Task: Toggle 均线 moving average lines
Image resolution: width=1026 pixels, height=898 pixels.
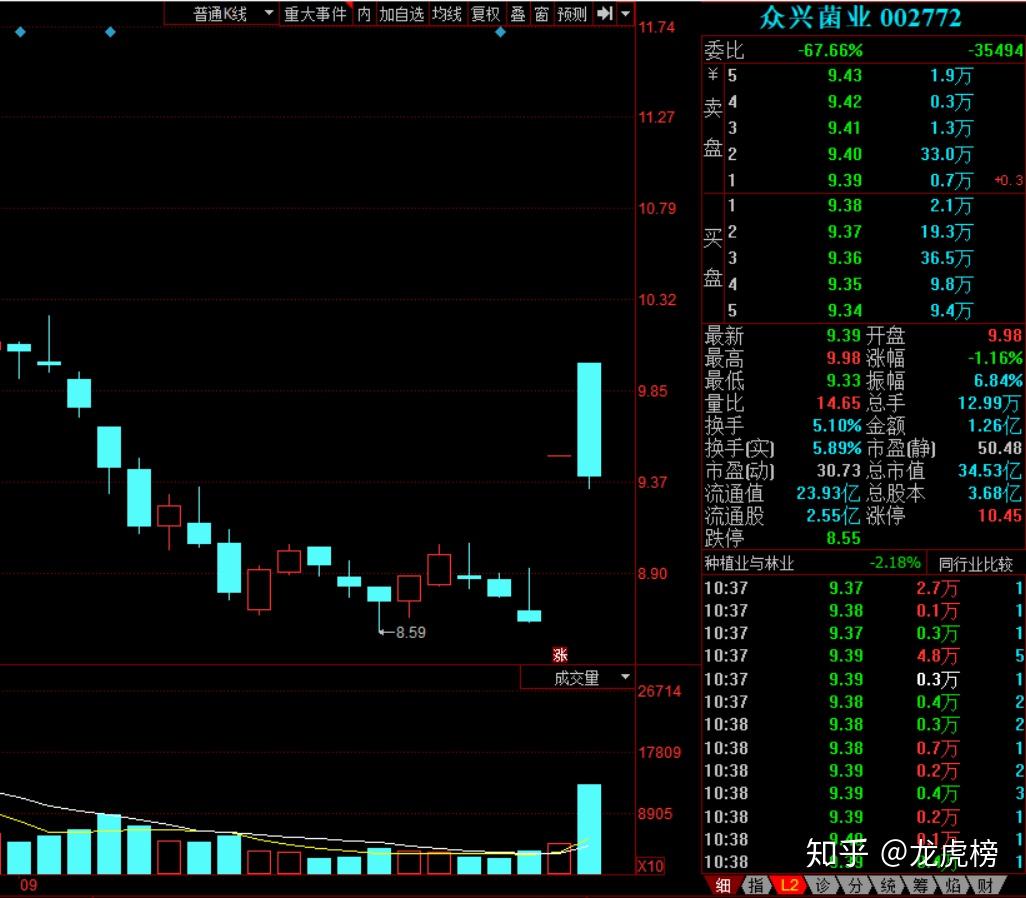Action: point(447,13)
